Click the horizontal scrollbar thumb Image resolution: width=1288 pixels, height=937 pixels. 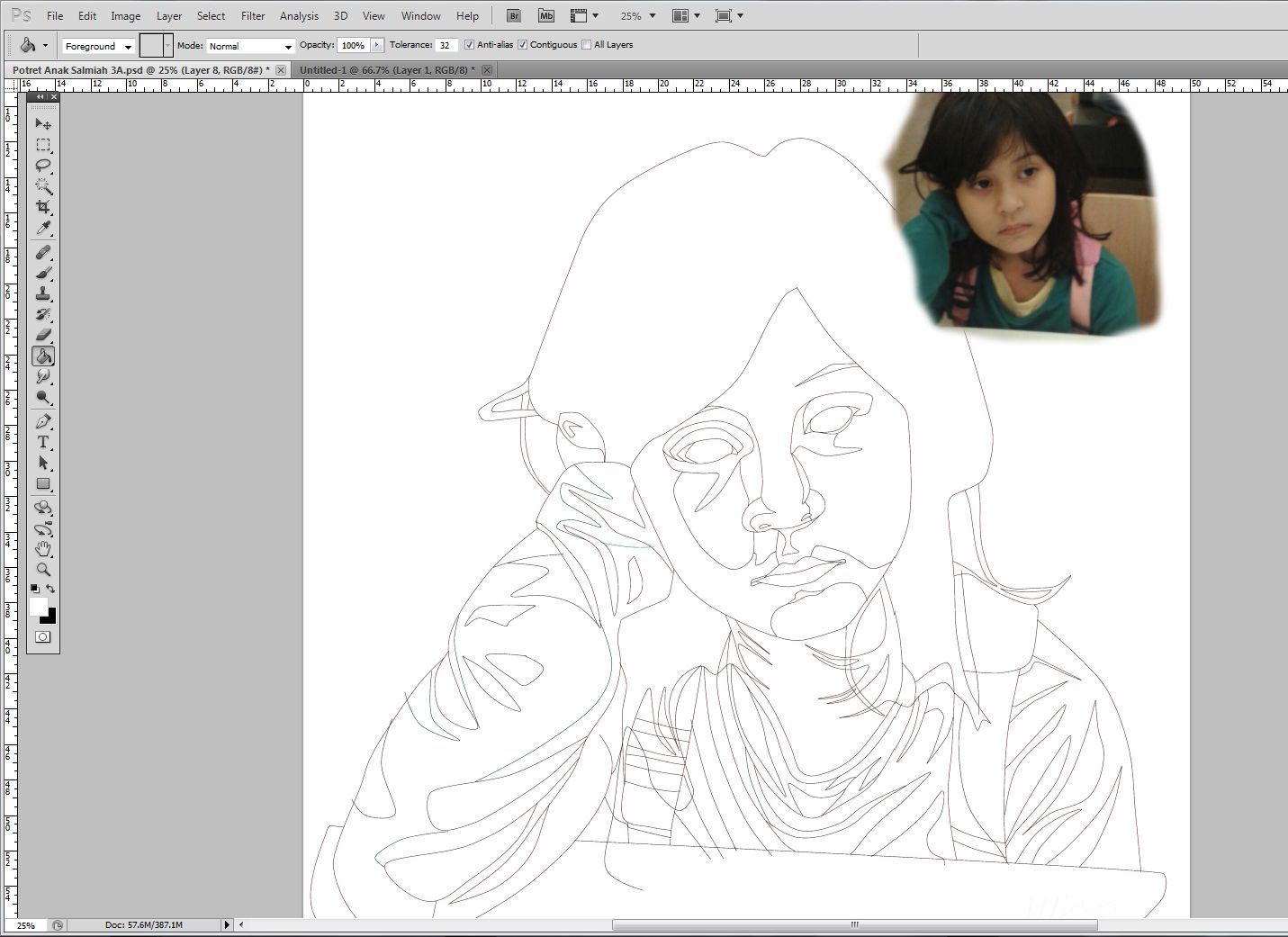[854, 924]
